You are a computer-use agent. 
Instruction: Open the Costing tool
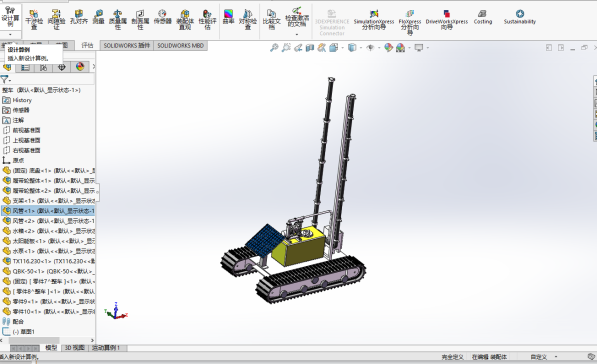pos(483,17)
